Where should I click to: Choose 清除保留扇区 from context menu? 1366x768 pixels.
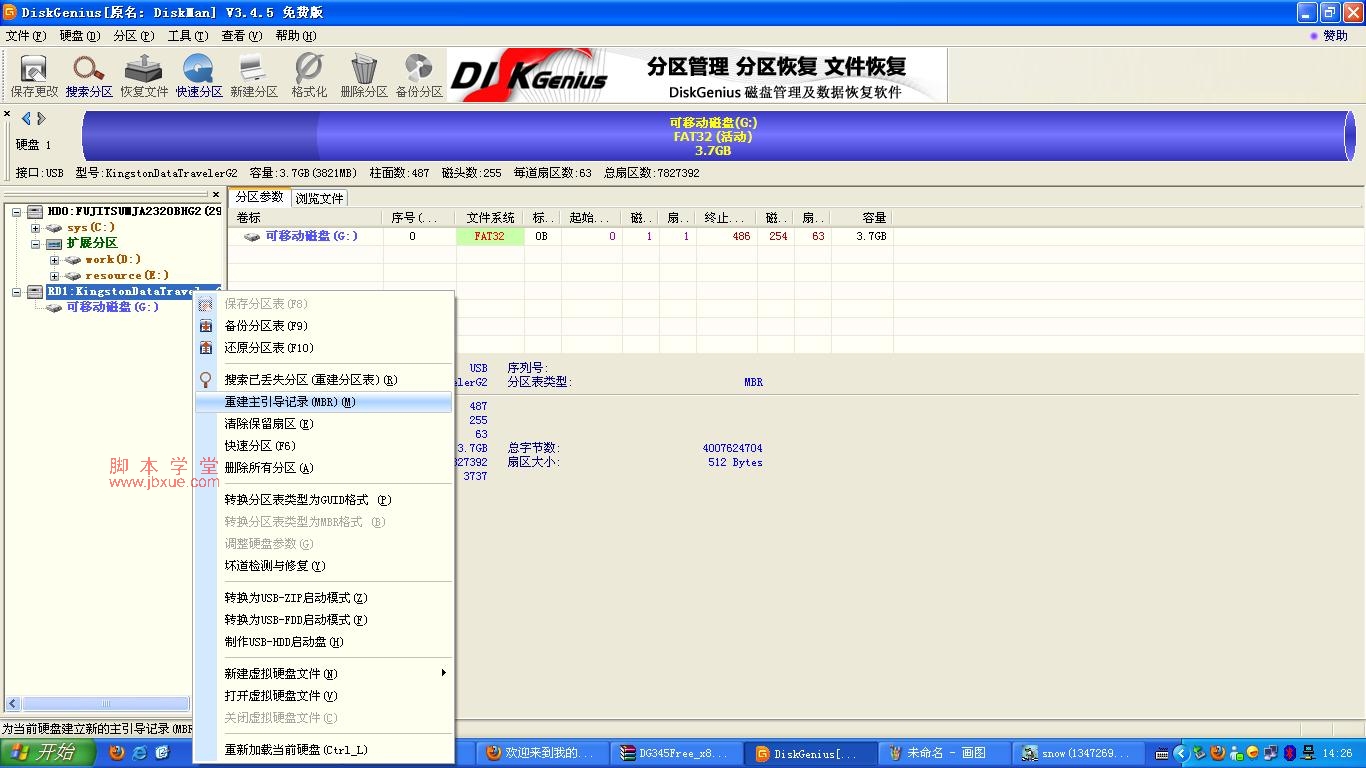[324, 424]
